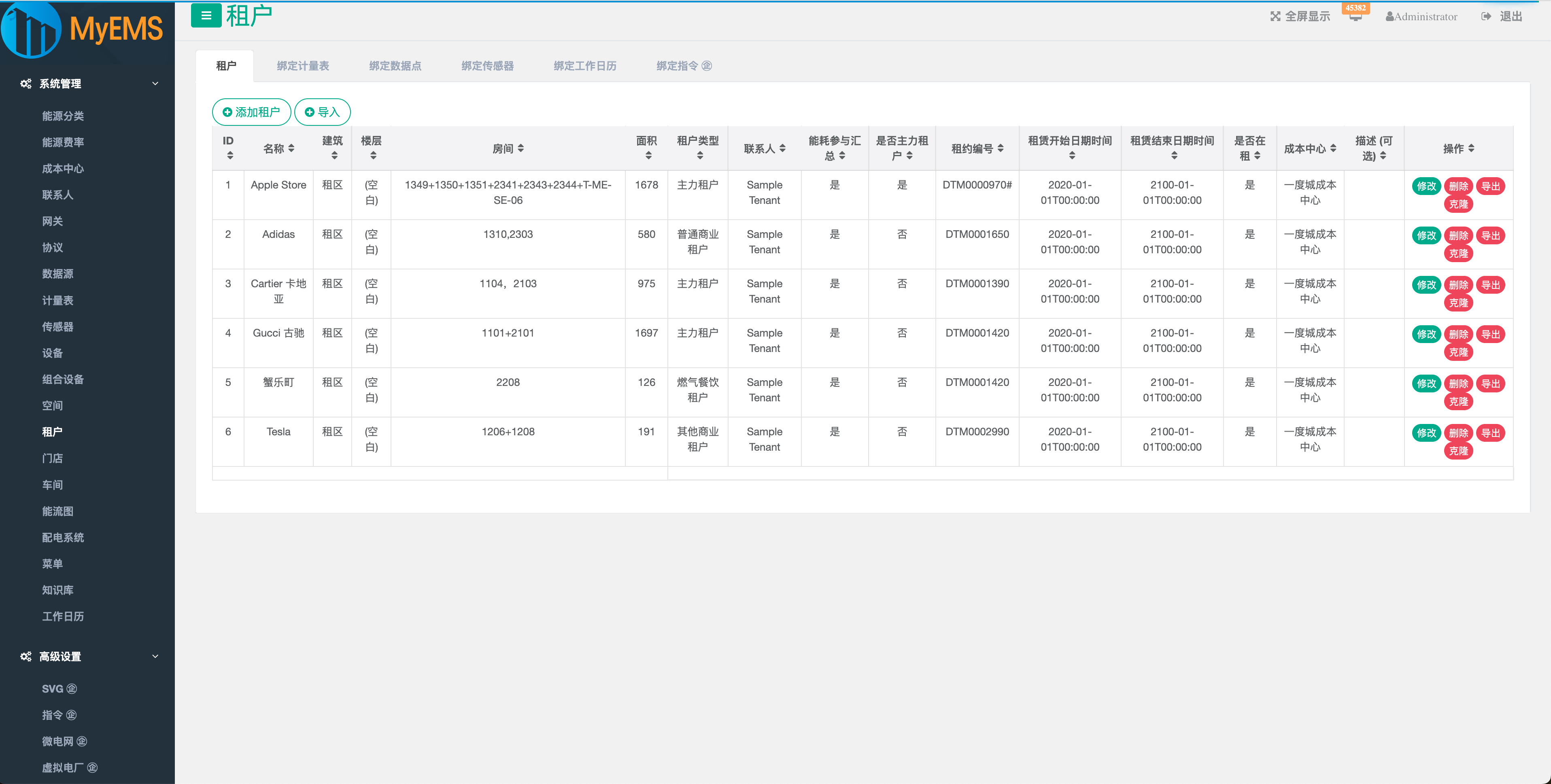Sort by 租约编号 column sort icon
This screenshot has width=1551, height=784.
click(1000, 148)
